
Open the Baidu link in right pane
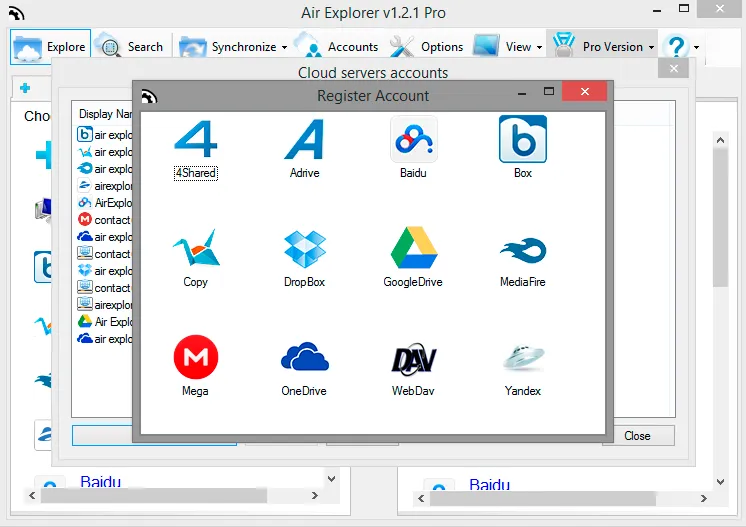(x=490, y=485)
